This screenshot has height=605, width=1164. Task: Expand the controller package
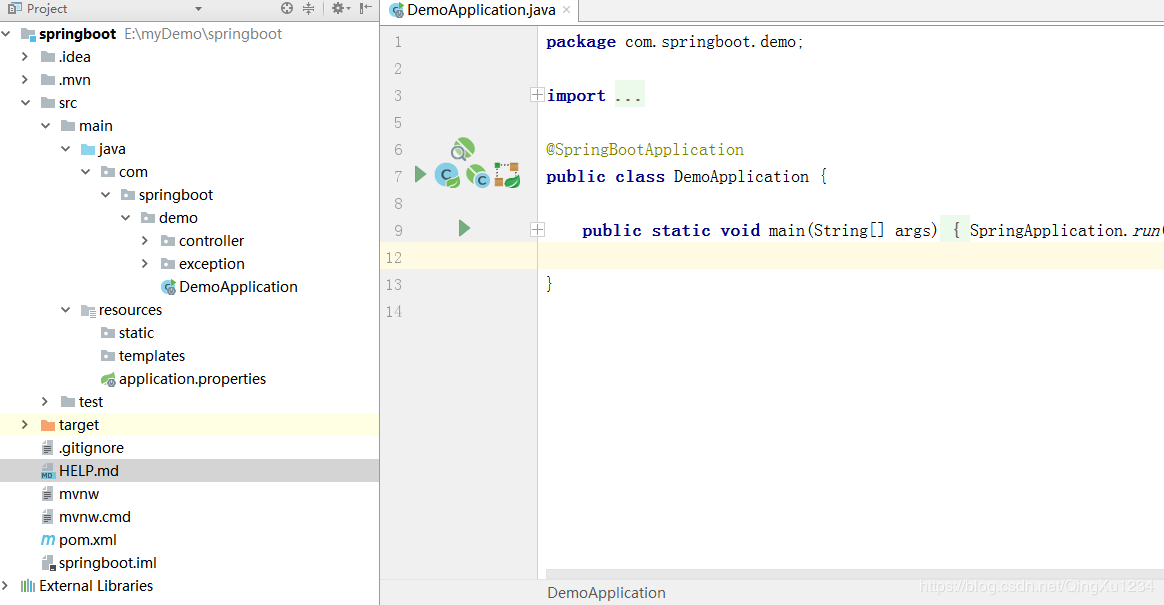tap(146, 241)
